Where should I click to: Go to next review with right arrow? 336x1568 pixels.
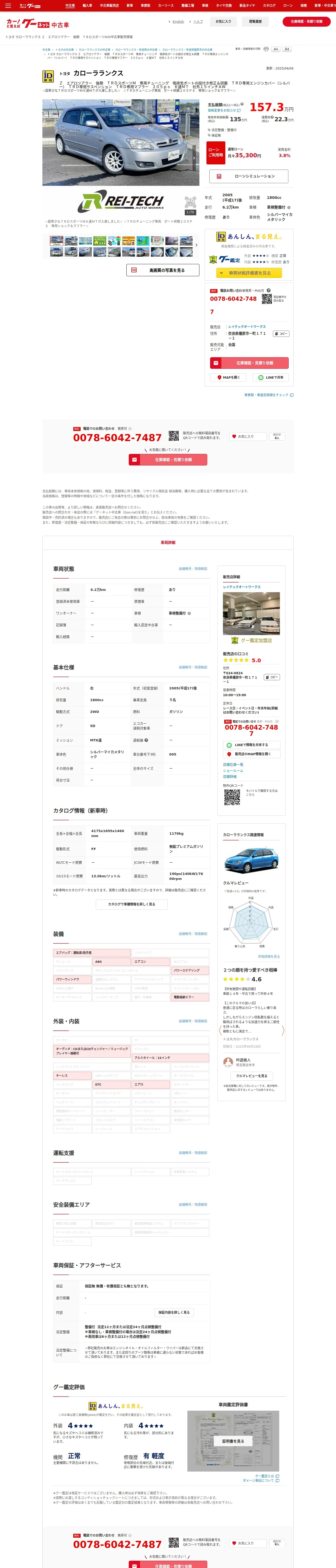pyautogui.click(x=283, y=1030)
